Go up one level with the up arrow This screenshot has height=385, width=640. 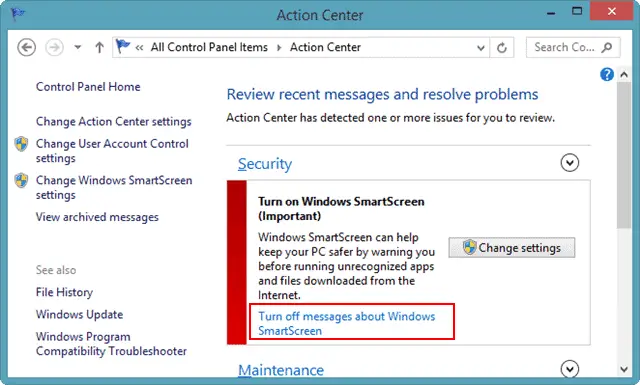[x=99, y=47]
